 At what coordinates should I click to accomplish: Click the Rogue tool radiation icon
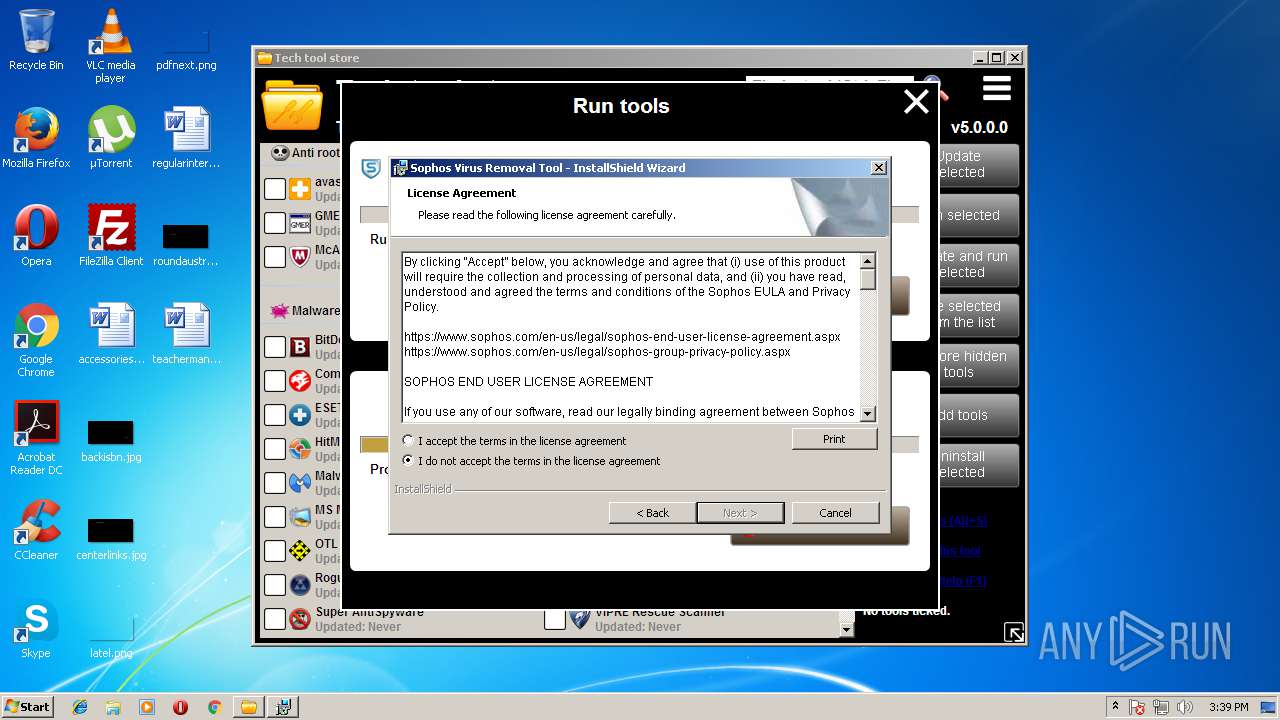300,585
